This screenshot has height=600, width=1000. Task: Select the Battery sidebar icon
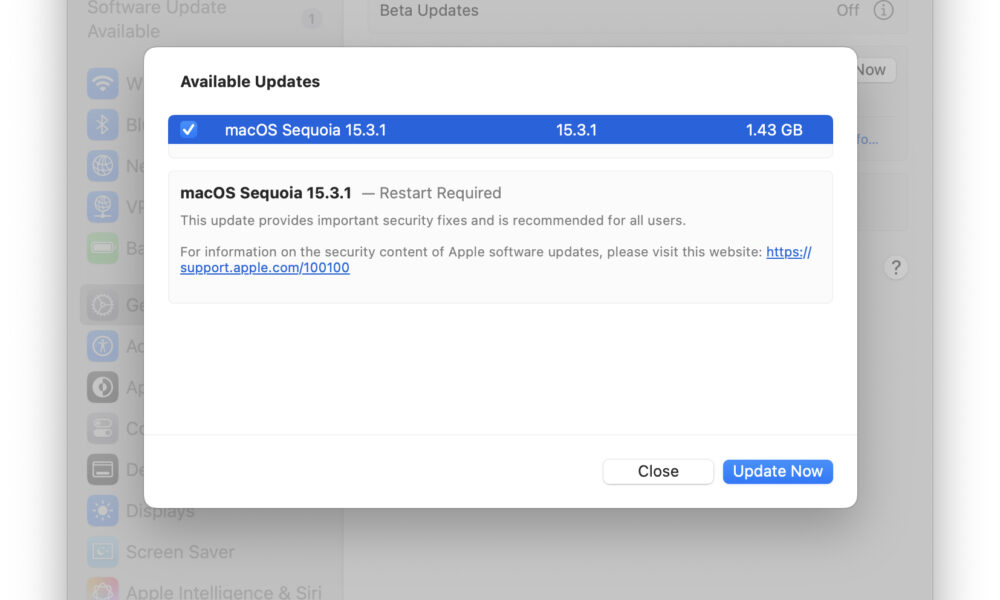pos(103,247)
